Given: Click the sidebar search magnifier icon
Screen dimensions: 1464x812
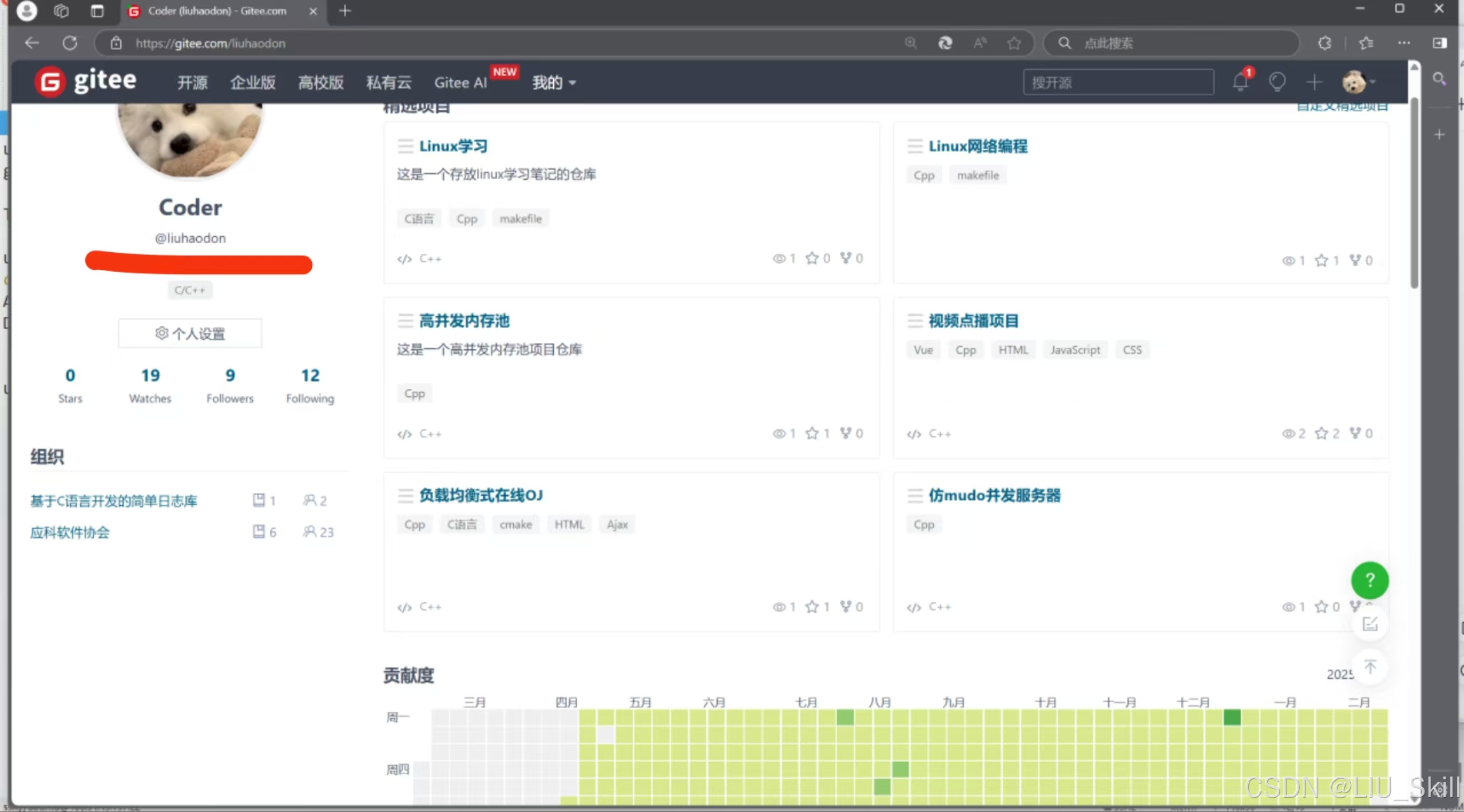Looking at the screenshot, I should point(1439,79).
